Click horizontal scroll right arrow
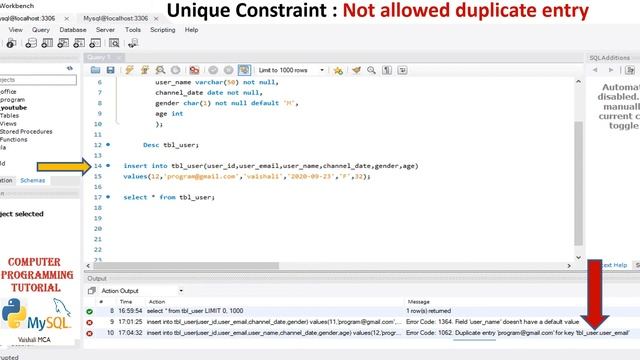Image resolution: width=640 pixels, height=360 pixels. (569, 266)
